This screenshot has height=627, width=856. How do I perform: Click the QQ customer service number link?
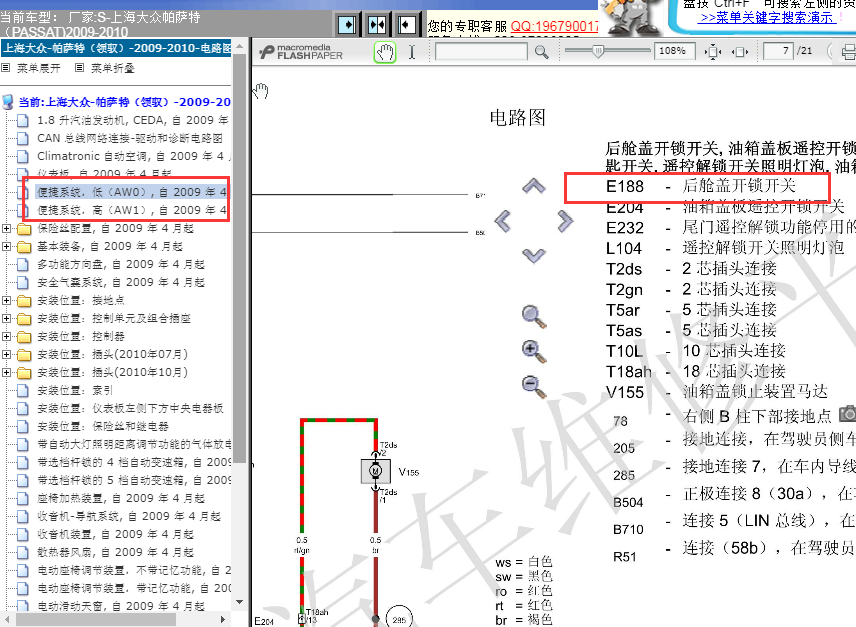coord(555,26)
